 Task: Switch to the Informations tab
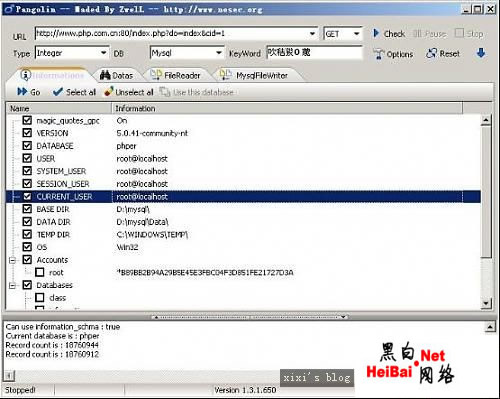52,75
